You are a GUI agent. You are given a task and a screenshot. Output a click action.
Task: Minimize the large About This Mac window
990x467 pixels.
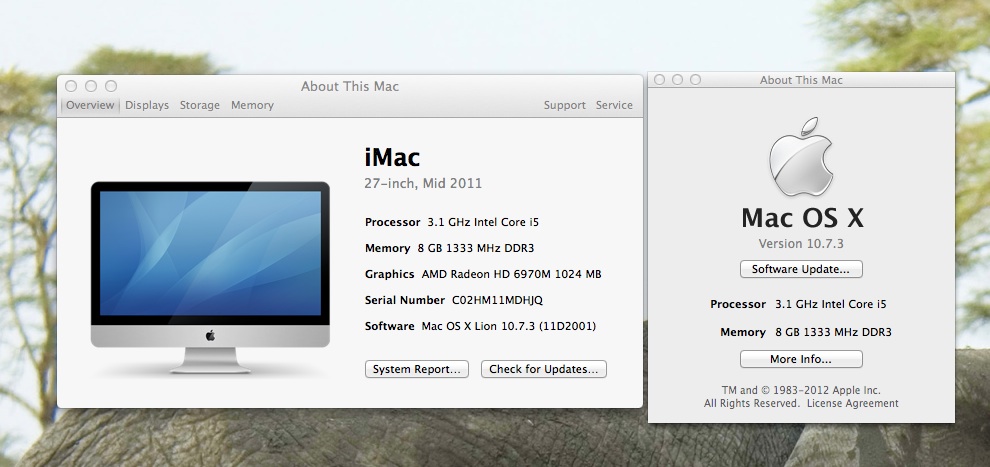(x=91, y=86)
